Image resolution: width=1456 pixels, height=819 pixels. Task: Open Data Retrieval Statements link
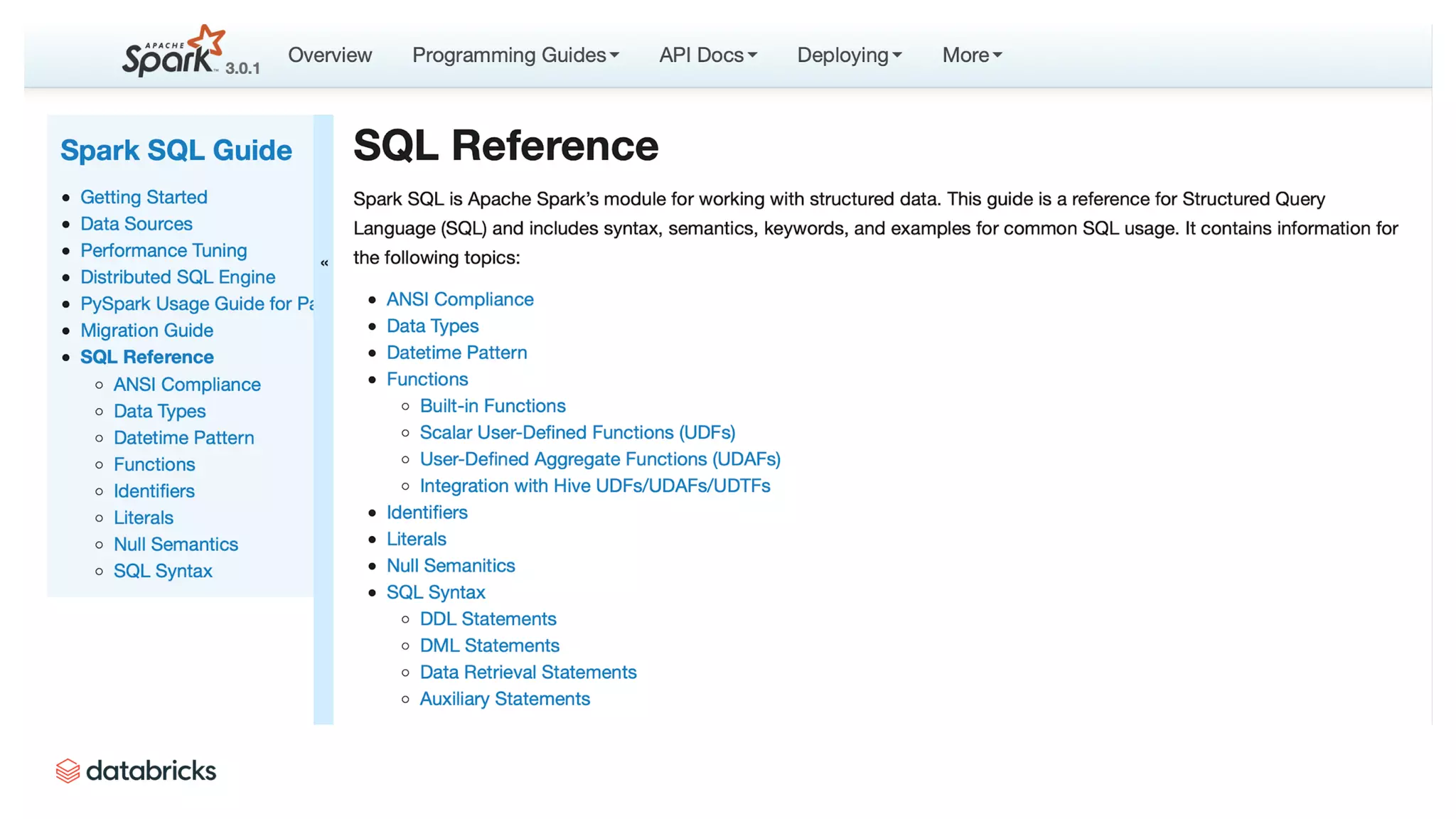pos(528,673)
